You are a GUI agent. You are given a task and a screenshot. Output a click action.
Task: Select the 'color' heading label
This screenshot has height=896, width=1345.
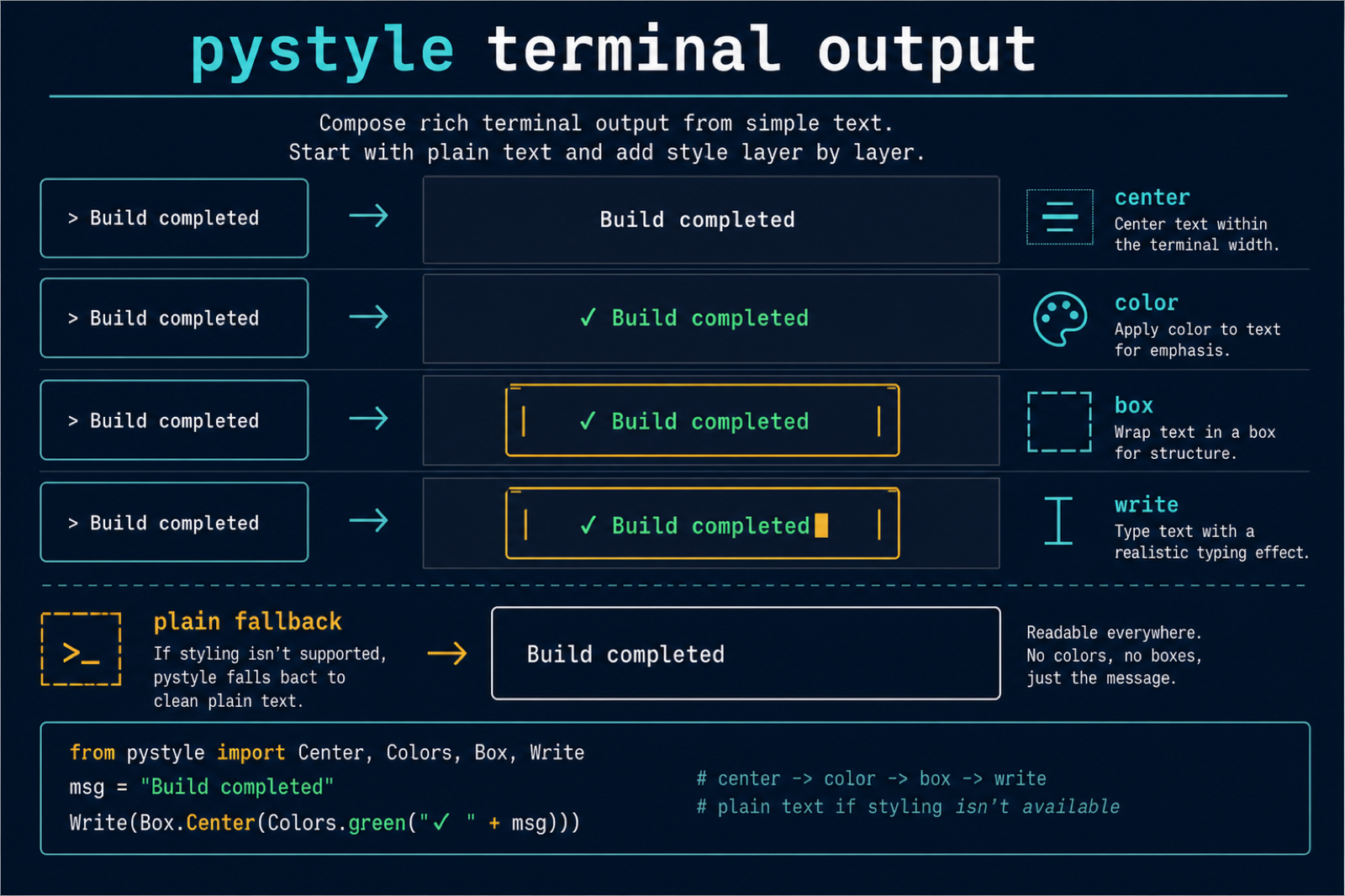tap(1147, 303)
